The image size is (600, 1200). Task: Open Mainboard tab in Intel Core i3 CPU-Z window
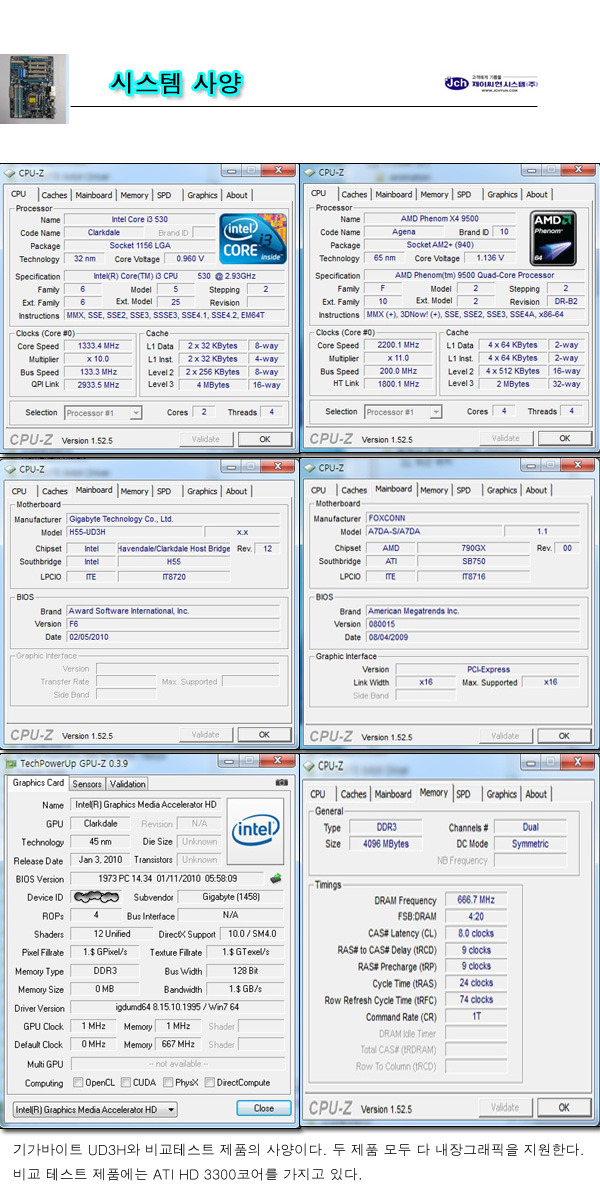pos(94,195)
